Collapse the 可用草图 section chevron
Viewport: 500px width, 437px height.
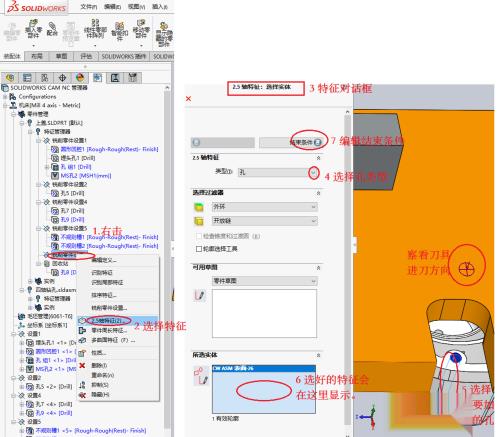point(318,268)
